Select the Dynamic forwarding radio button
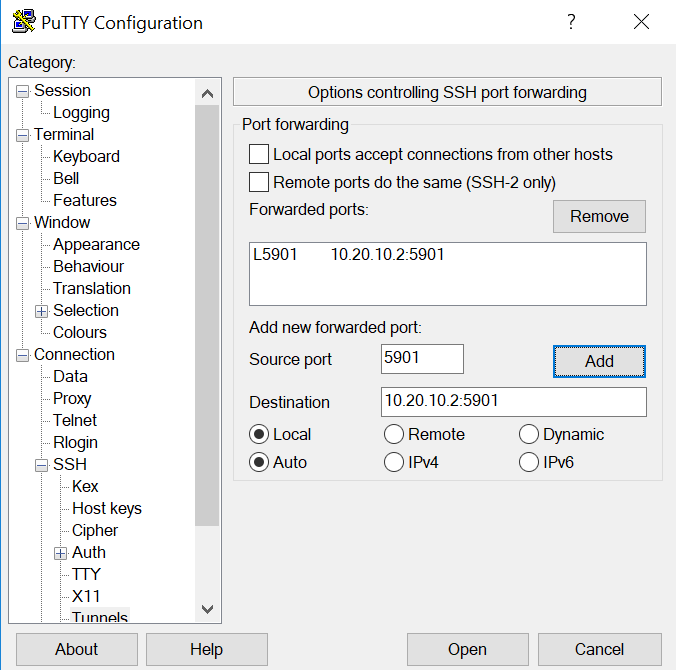The image size is (676, 670). point(529,434)
